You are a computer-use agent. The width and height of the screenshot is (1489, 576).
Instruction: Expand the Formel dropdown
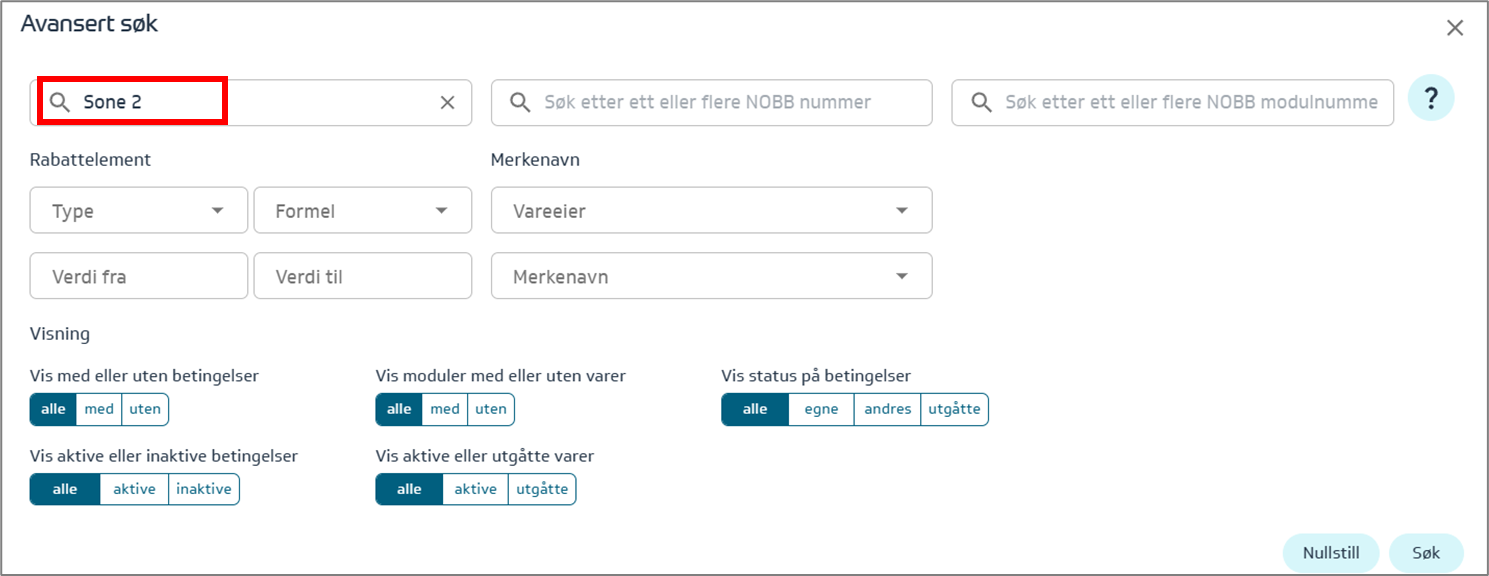pyautogui.click(x=362, y=211)
